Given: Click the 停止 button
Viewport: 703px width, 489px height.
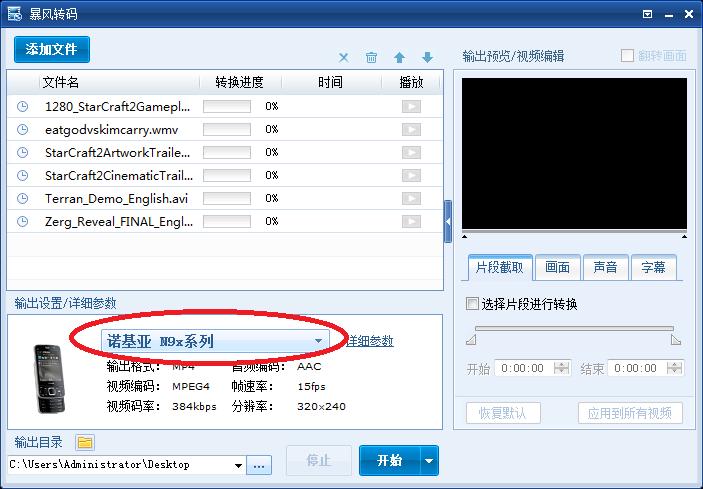Looking at the screenshot, I should click(x=319, y=460).
